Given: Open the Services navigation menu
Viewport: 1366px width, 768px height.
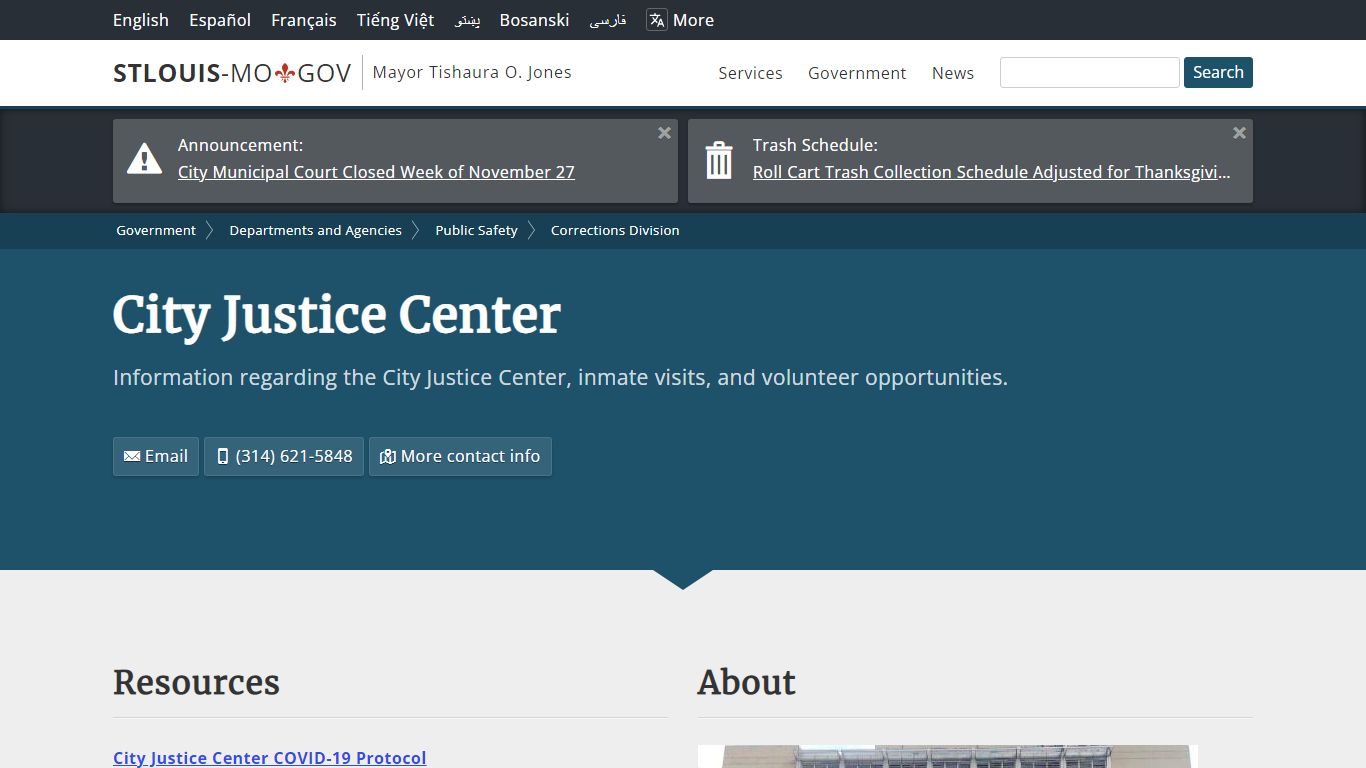Looking at the screenshot, I should point(750,73).
